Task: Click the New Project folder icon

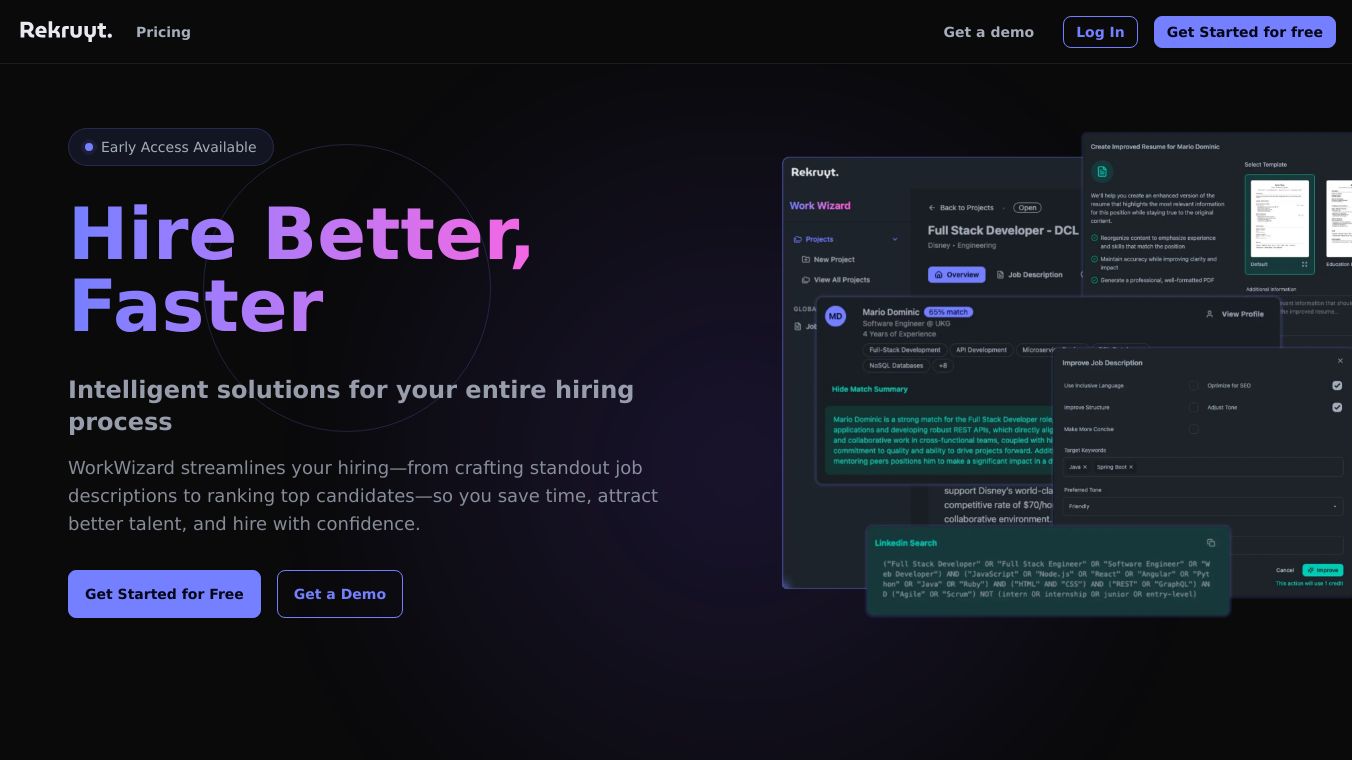Action: [806, 260]
